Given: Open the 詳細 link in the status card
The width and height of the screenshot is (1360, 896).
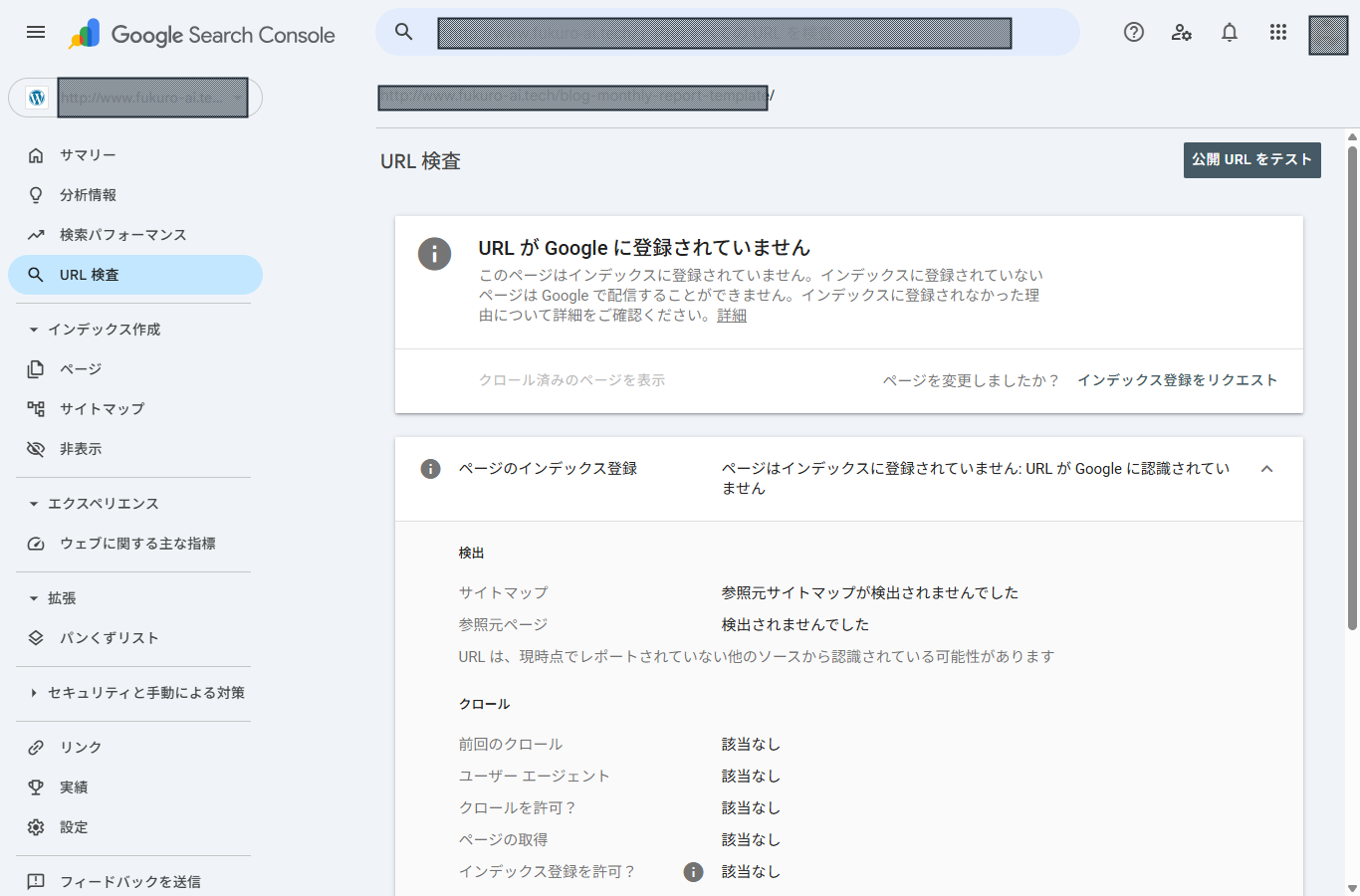Looking at the screenshot, I should click(732, 316).
